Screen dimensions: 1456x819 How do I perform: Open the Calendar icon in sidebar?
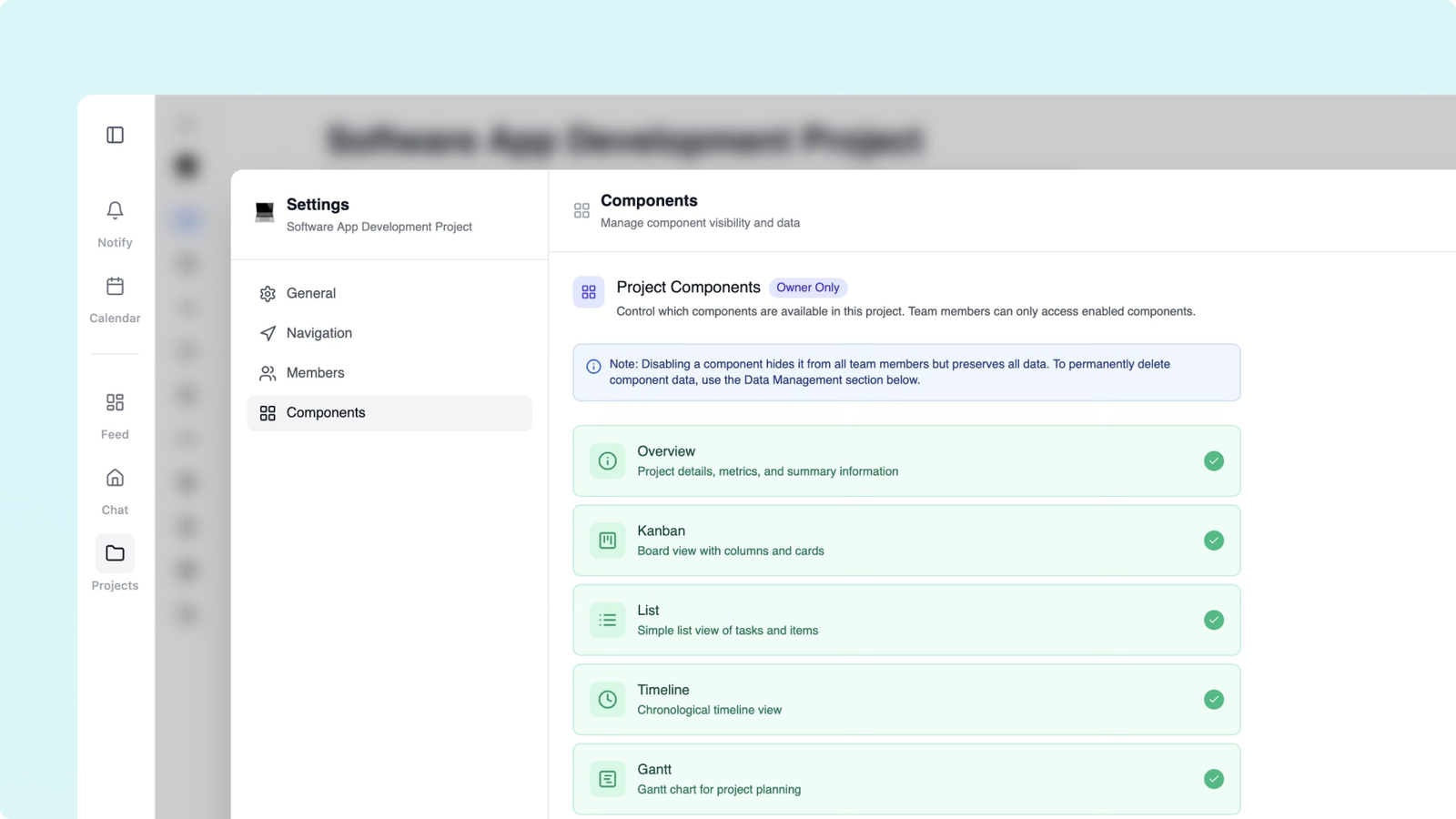click(115, 286)
